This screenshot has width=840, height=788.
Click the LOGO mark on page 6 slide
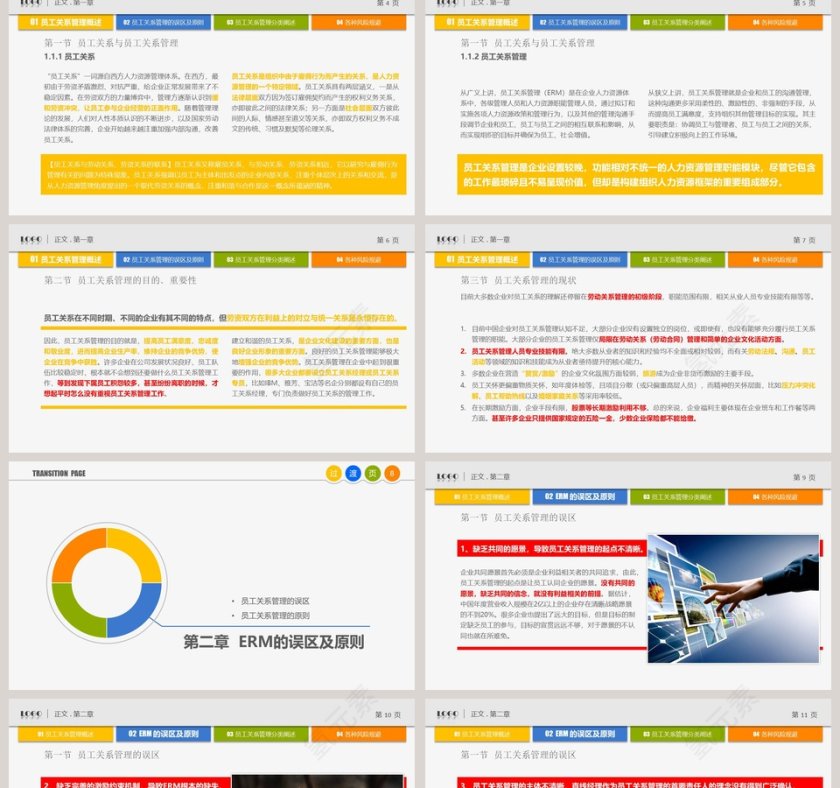[28, 240]
